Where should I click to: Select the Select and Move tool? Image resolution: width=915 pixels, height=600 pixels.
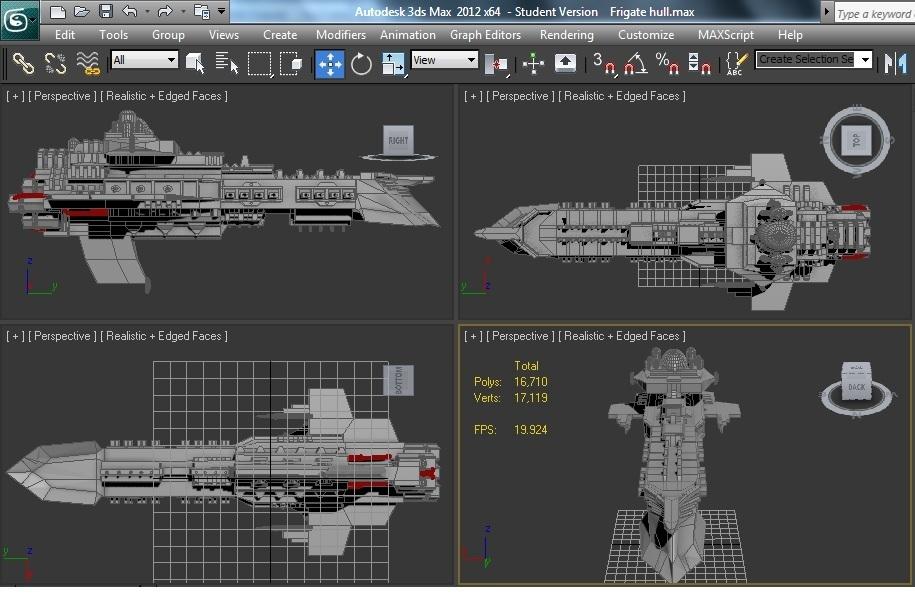click(330, 63)
